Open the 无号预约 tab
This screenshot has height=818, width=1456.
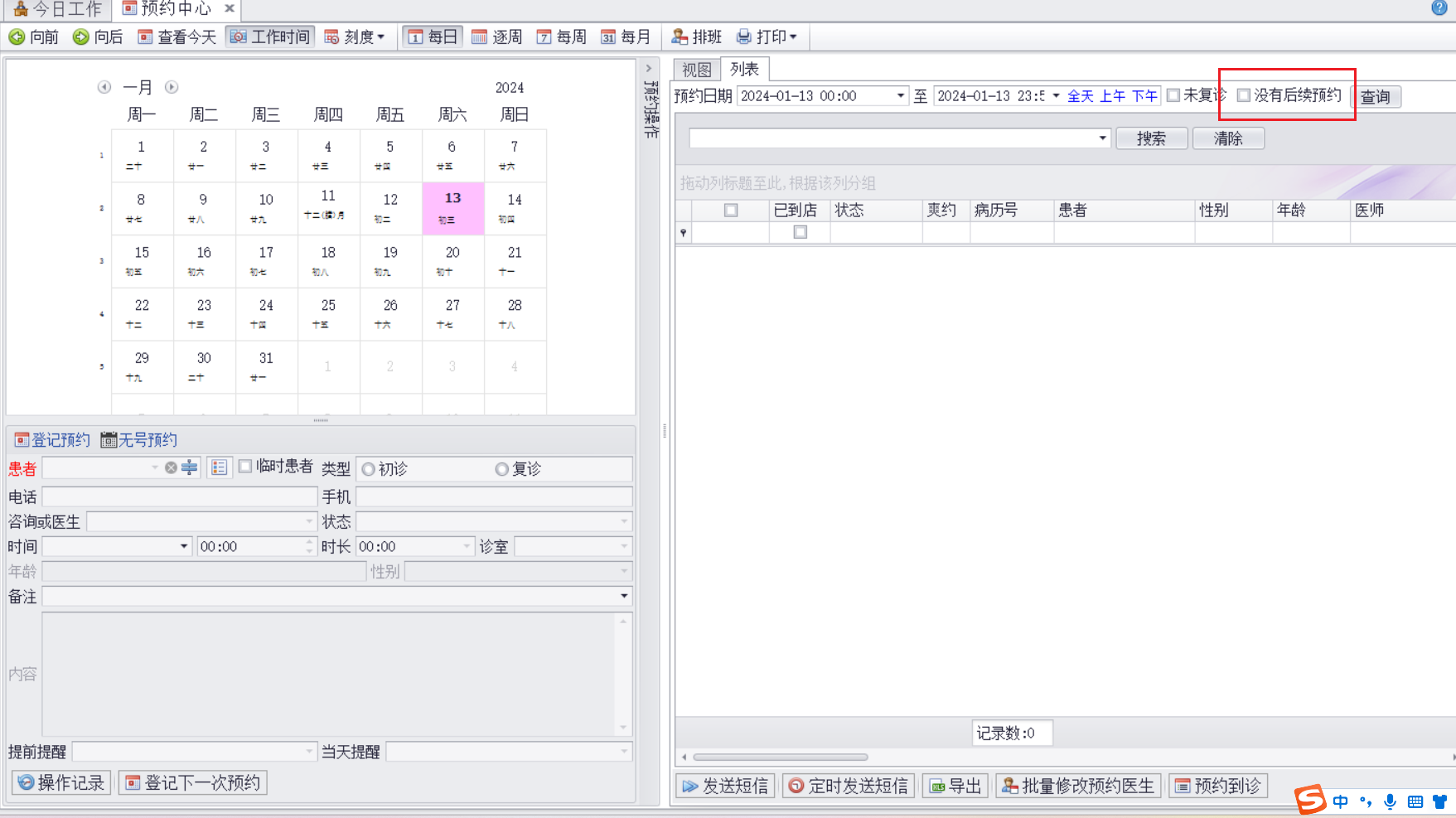pyautogui.click(x=139, y=440)
